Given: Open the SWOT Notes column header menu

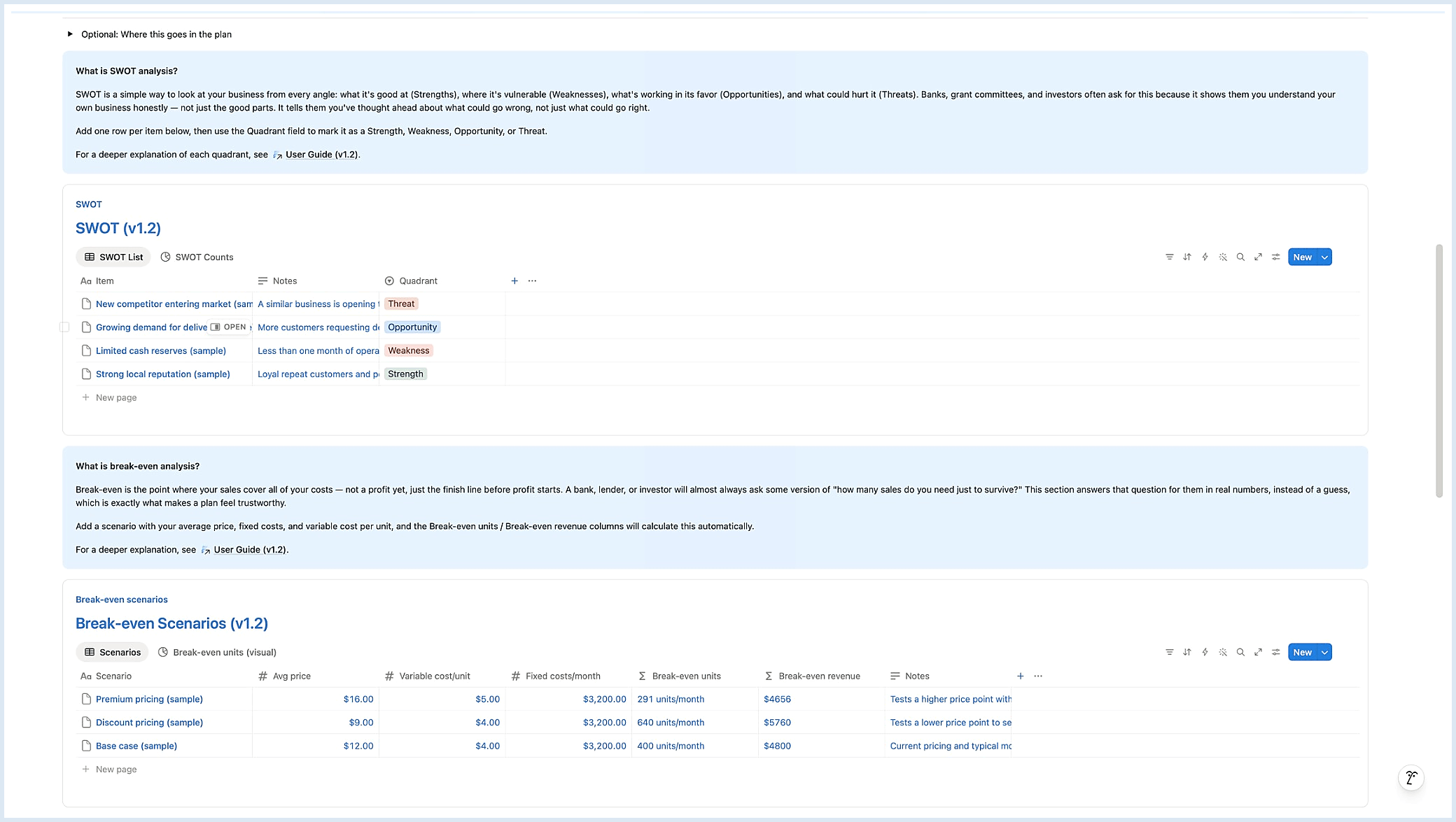Looking at the screenshot, I should [316, 281].
